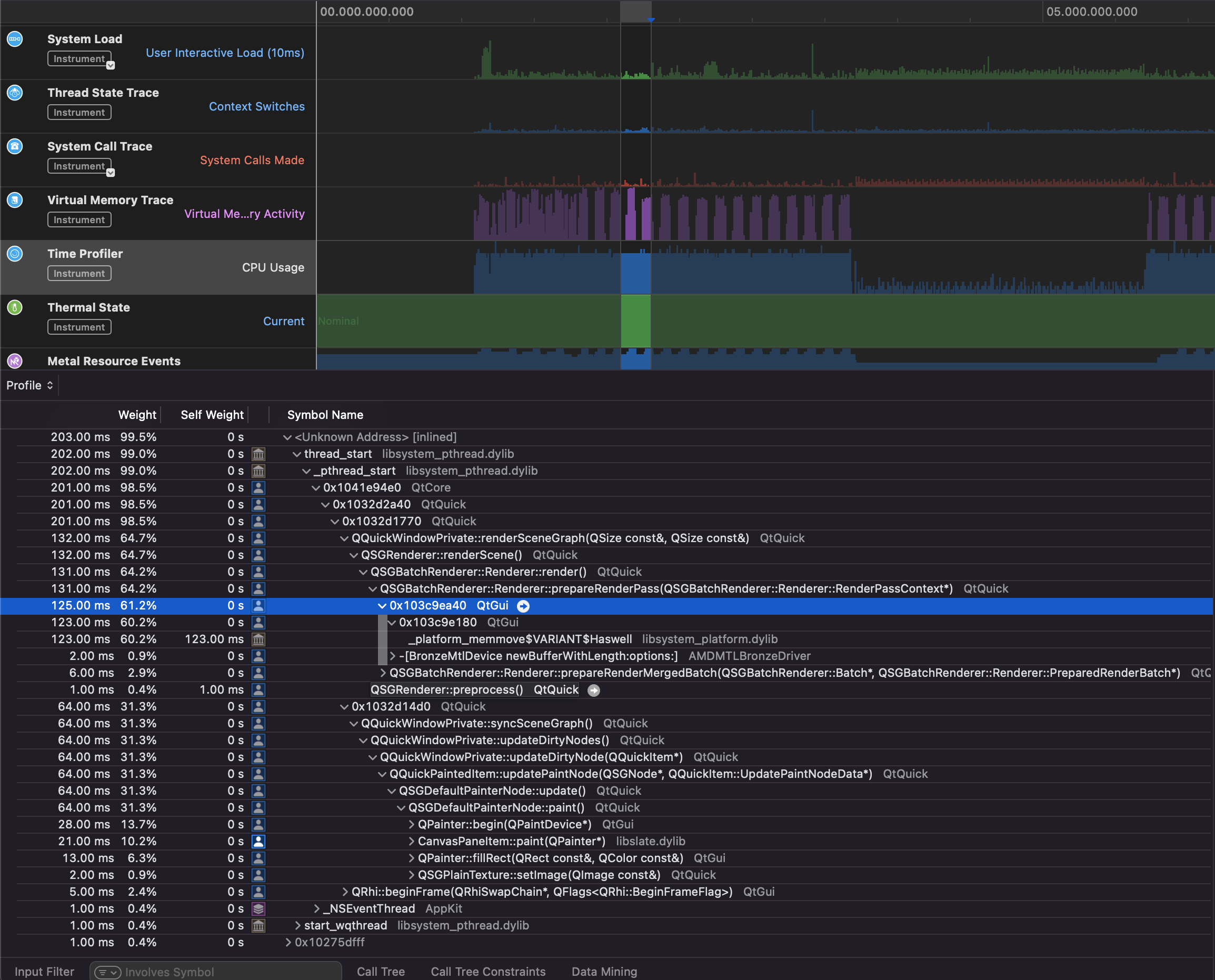Click focus arrow next to 0x103c9ea40

523,606
